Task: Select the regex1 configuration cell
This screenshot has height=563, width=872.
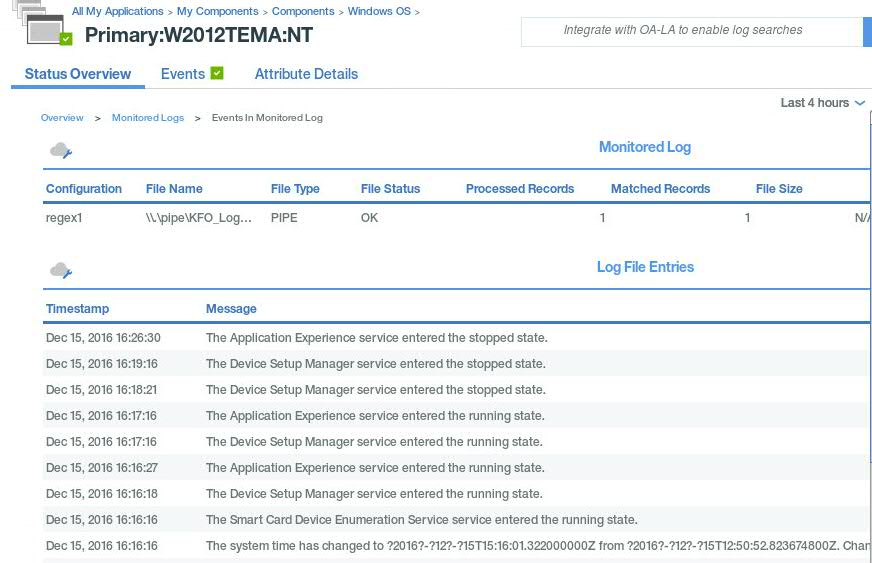Action: (x=64, y=218)
